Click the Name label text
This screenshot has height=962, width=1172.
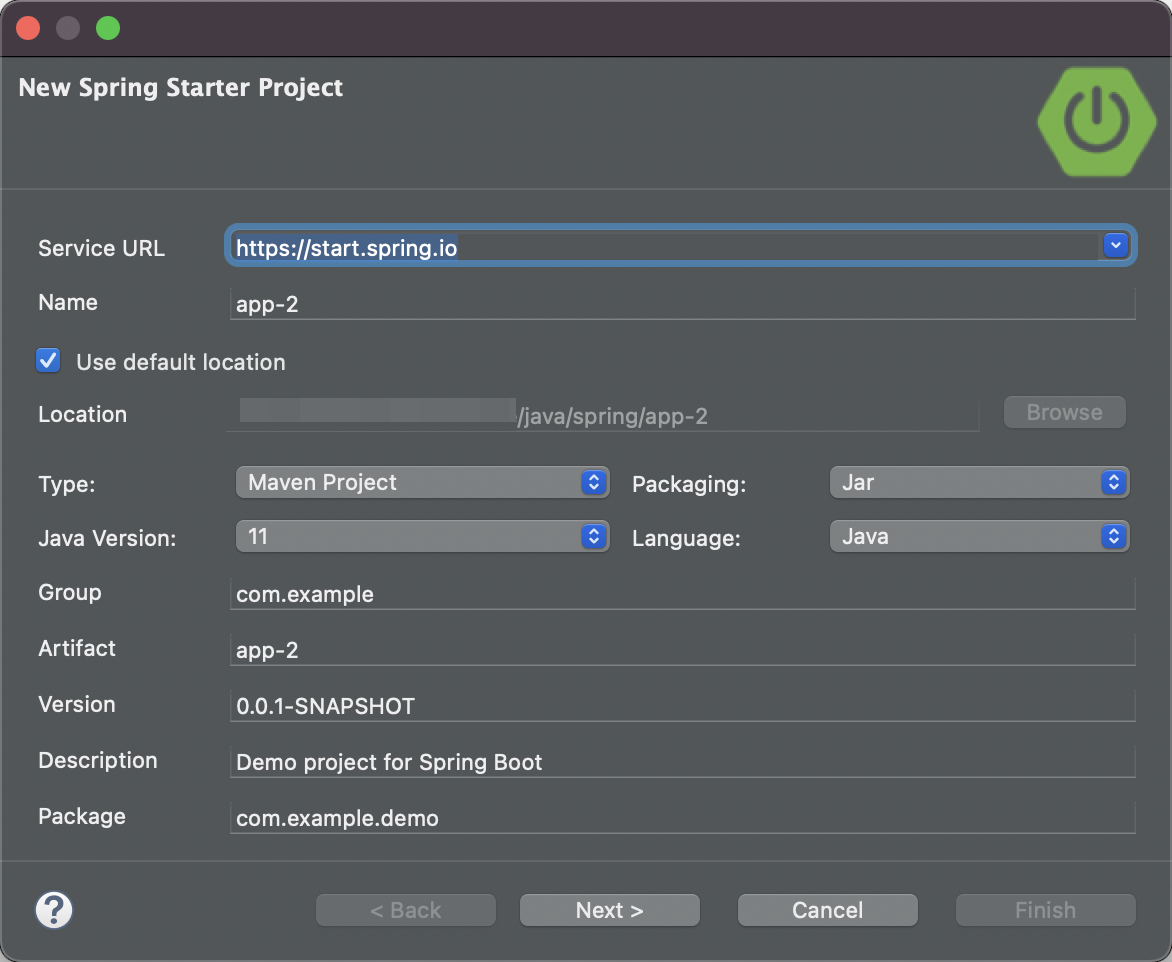pos(68,302)
